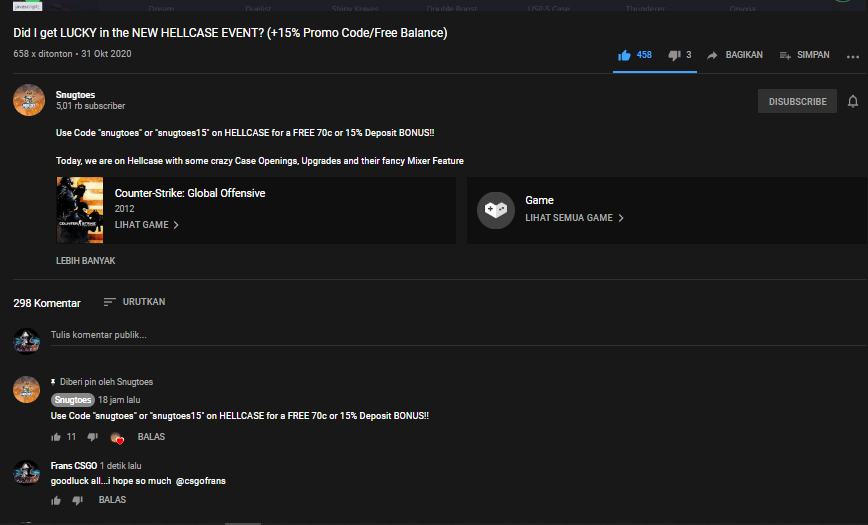Screen dimensions: 868x525
Task: Click the creator heart on pinned comment
Action: tap(117, 438)
